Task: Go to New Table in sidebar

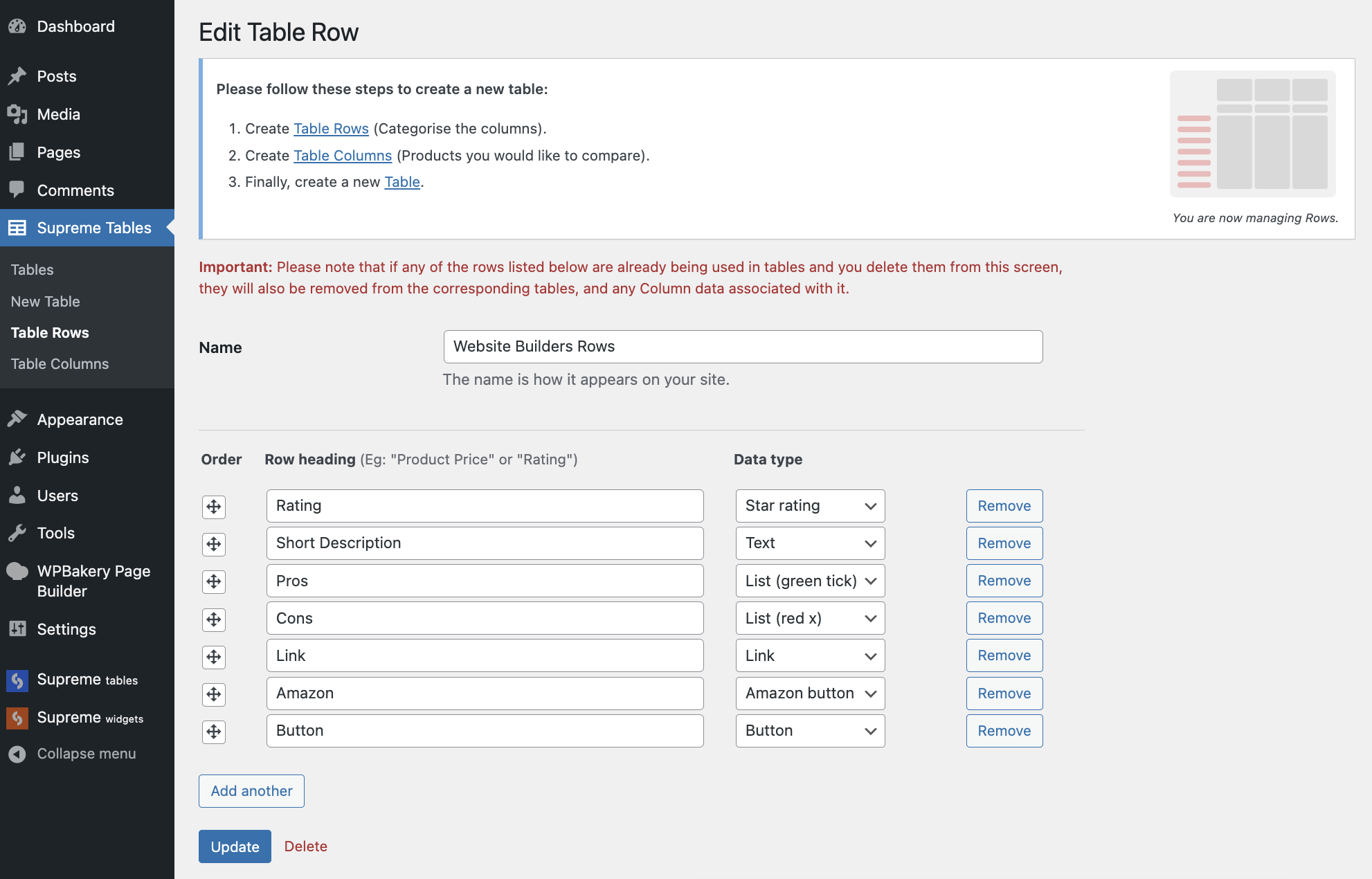Action: 45,302
